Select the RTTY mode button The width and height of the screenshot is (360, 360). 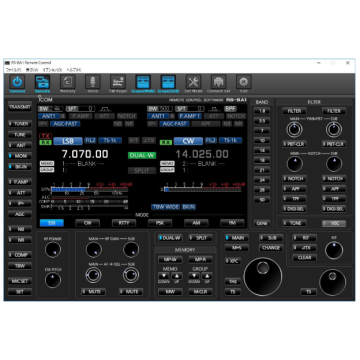click(124, 223)
